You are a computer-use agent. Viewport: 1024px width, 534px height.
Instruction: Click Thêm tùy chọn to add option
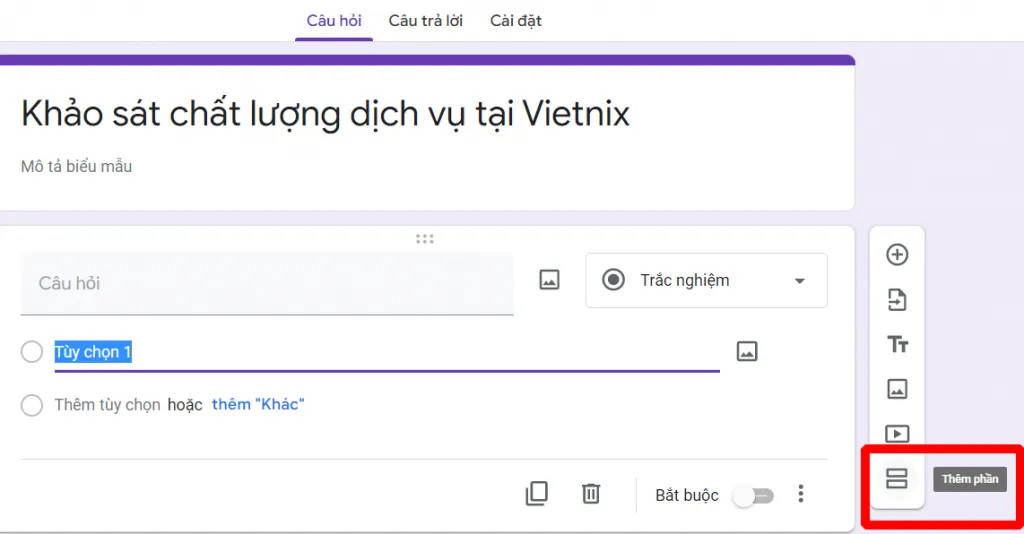(107, 405)
